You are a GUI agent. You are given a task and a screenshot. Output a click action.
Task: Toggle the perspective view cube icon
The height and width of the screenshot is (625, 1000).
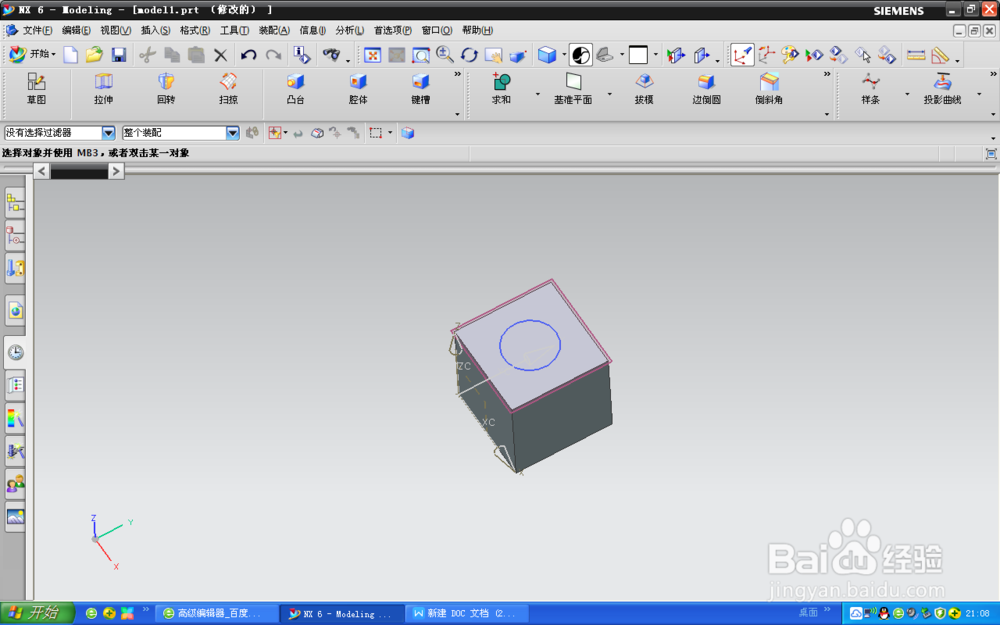tap(518, 55)
